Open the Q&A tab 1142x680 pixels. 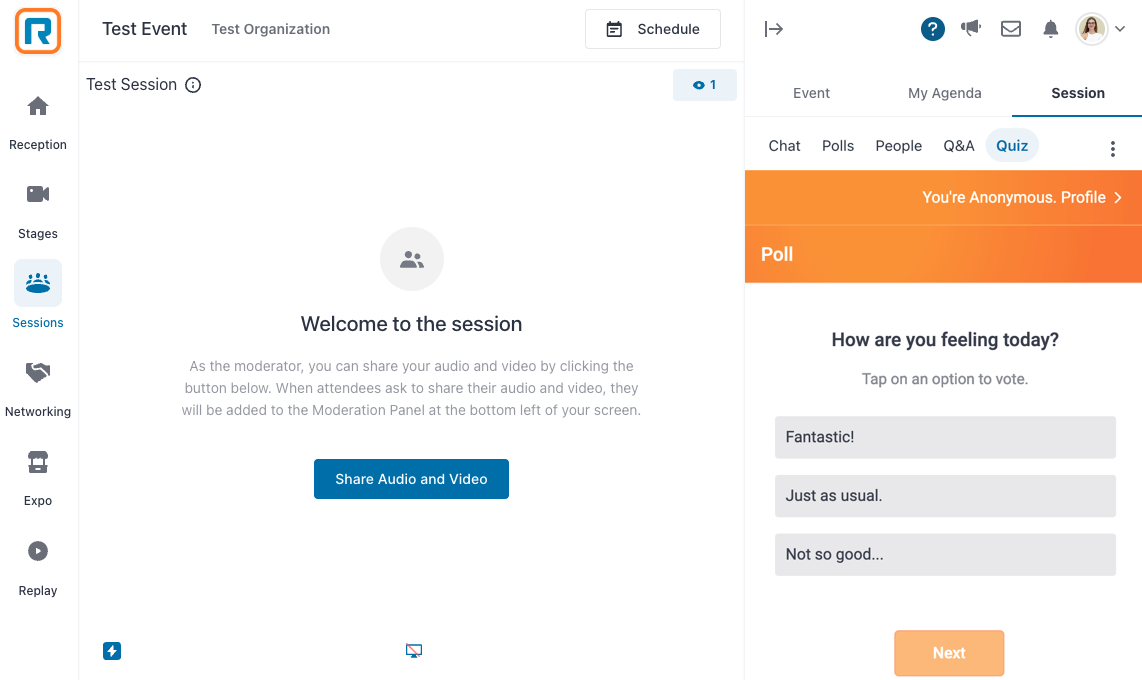[958, 146]
